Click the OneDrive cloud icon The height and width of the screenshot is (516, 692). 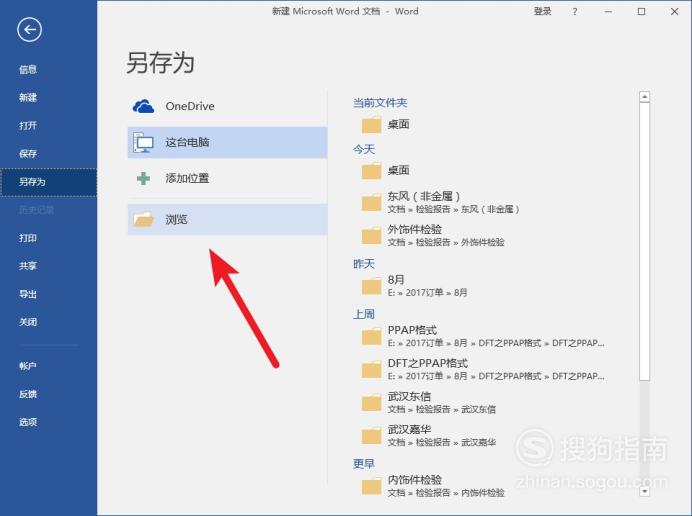point(143,106)
